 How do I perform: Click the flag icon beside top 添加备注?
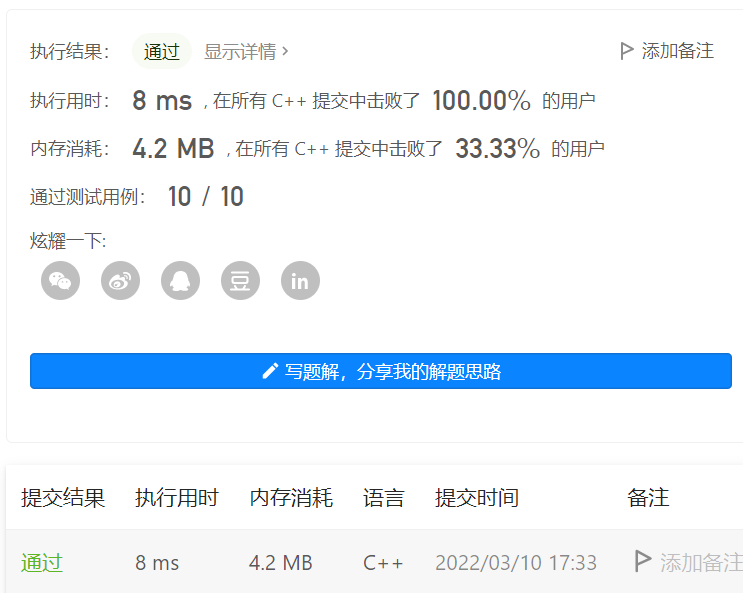coord(627,51)
